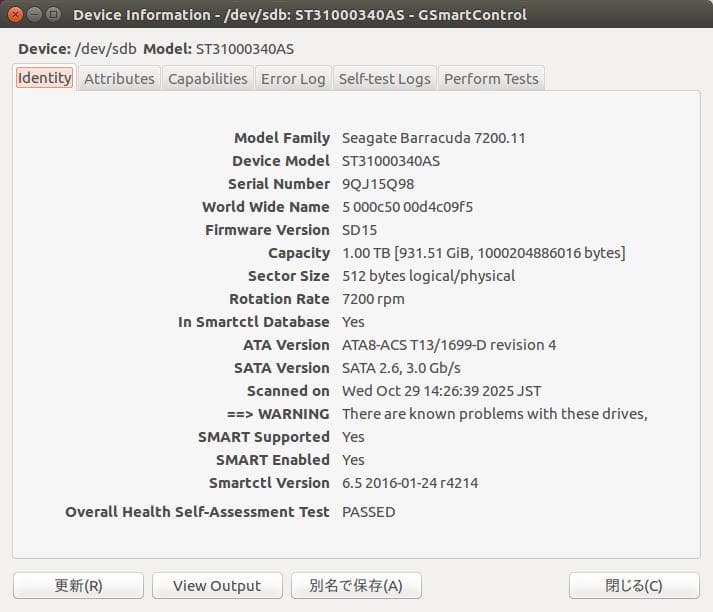The image size is (713, 612).
Task: Click the /dev/sdb device path in header
Action: [105, 49]
